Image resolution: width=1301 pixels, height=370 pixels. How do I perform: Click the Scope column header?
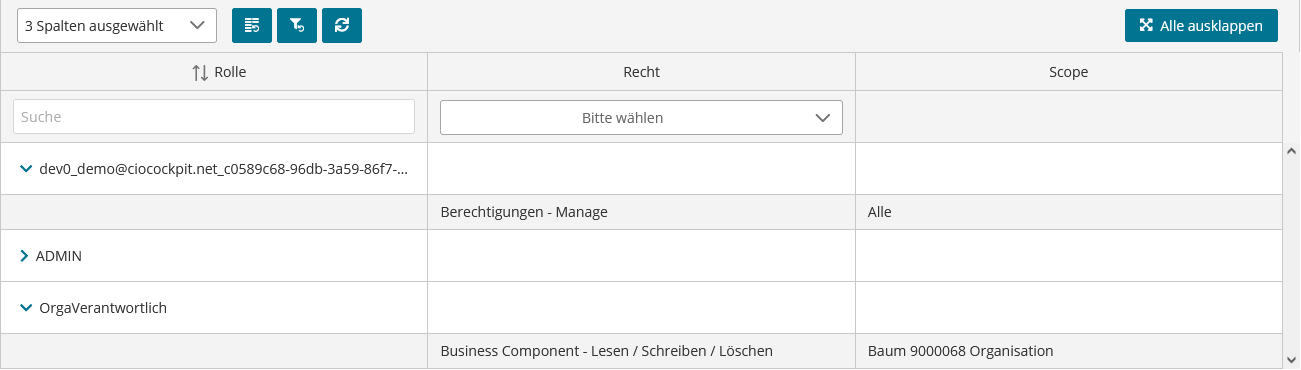(1069, 72)
